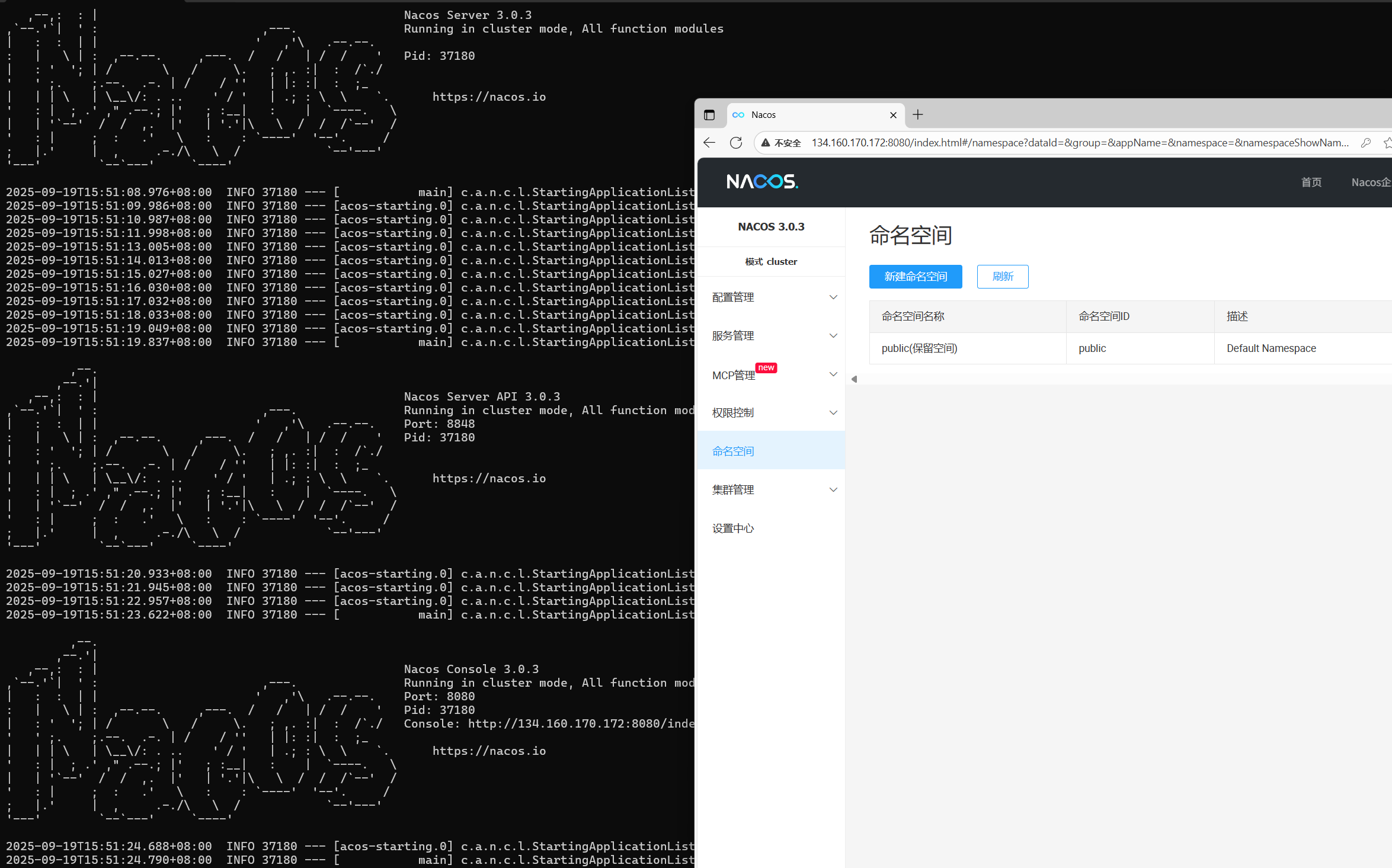Open the 配置管理 sidebar menu

point(772,297)
